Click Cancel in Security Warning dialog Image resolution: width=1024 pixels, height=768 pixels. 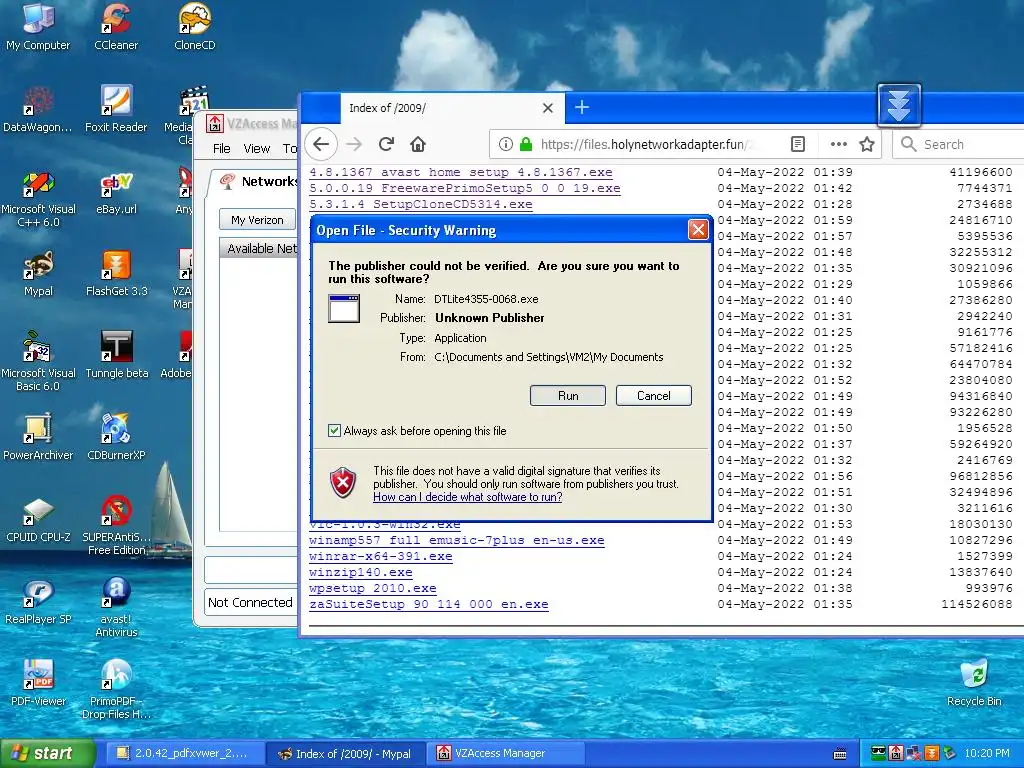pos(653,396)
